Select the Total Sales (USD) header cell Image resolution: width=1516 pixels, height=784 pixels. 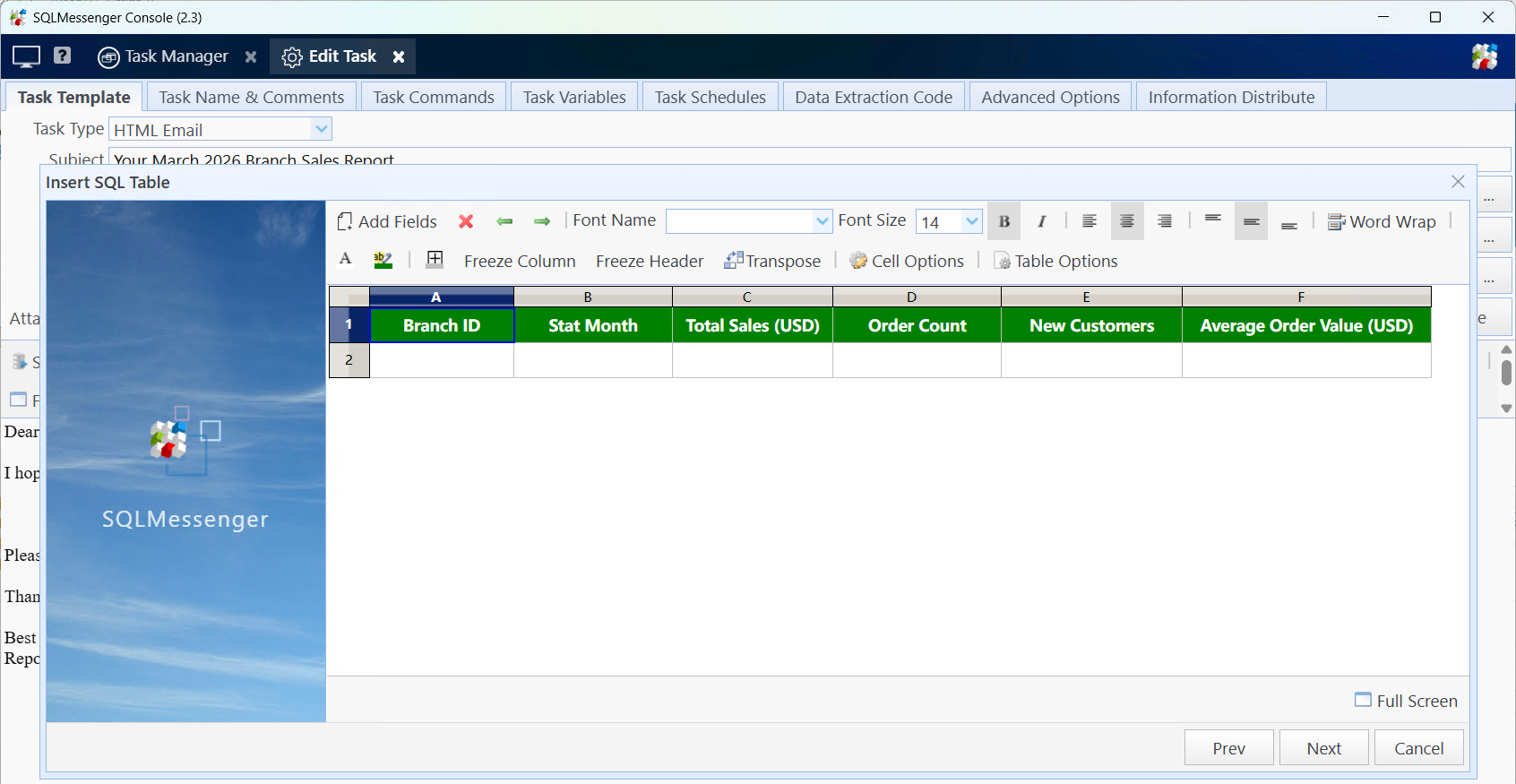pos(753,325)
